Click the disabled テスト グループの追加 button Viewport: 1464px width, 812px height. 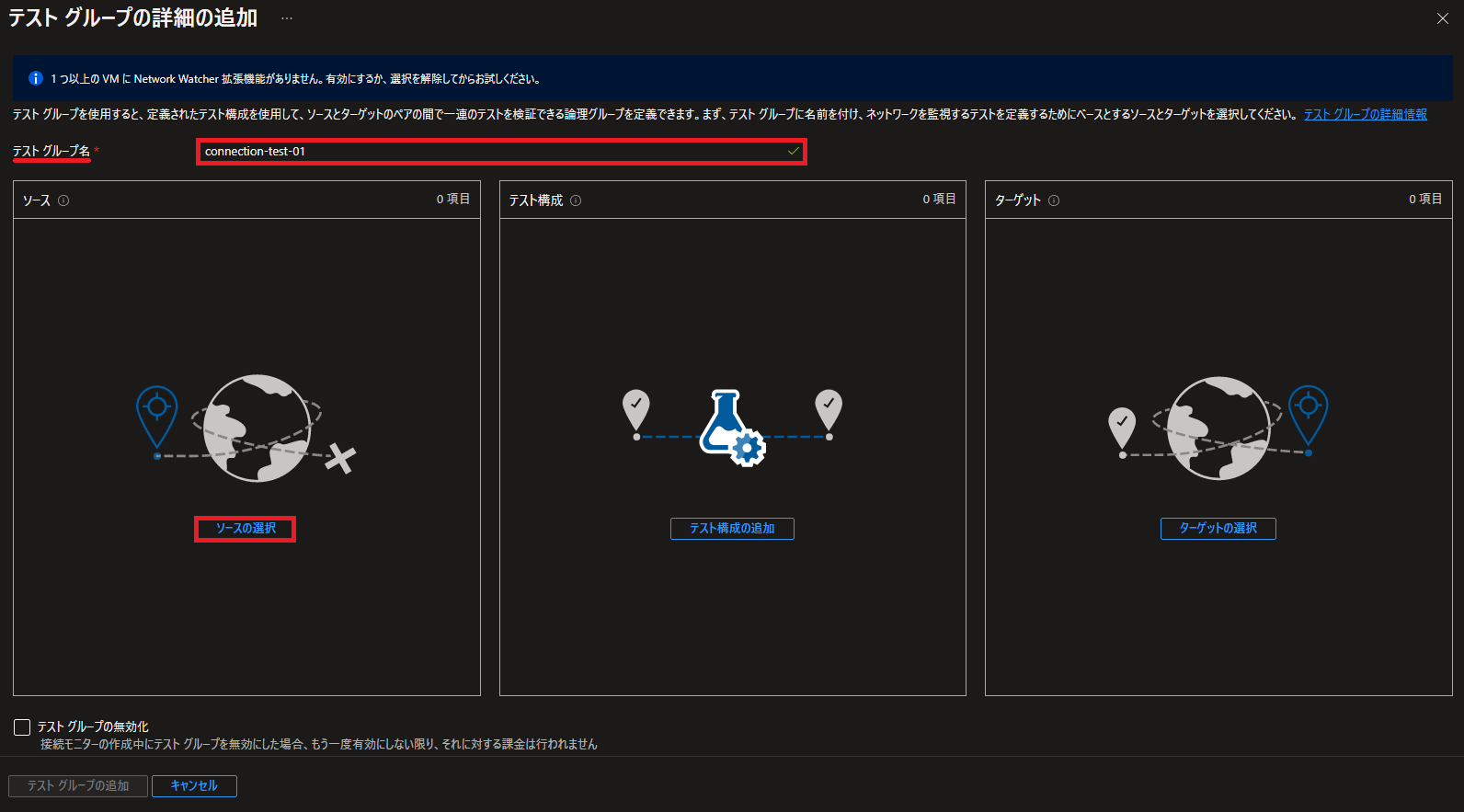coord(78,786)
